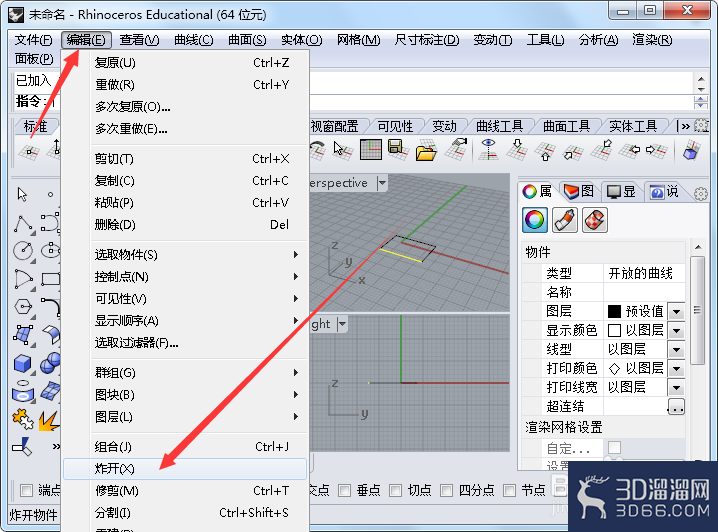This screenshot has height=532, width=718.
Task: Click the black 图层 color swatch
Action: coord(614,312)
